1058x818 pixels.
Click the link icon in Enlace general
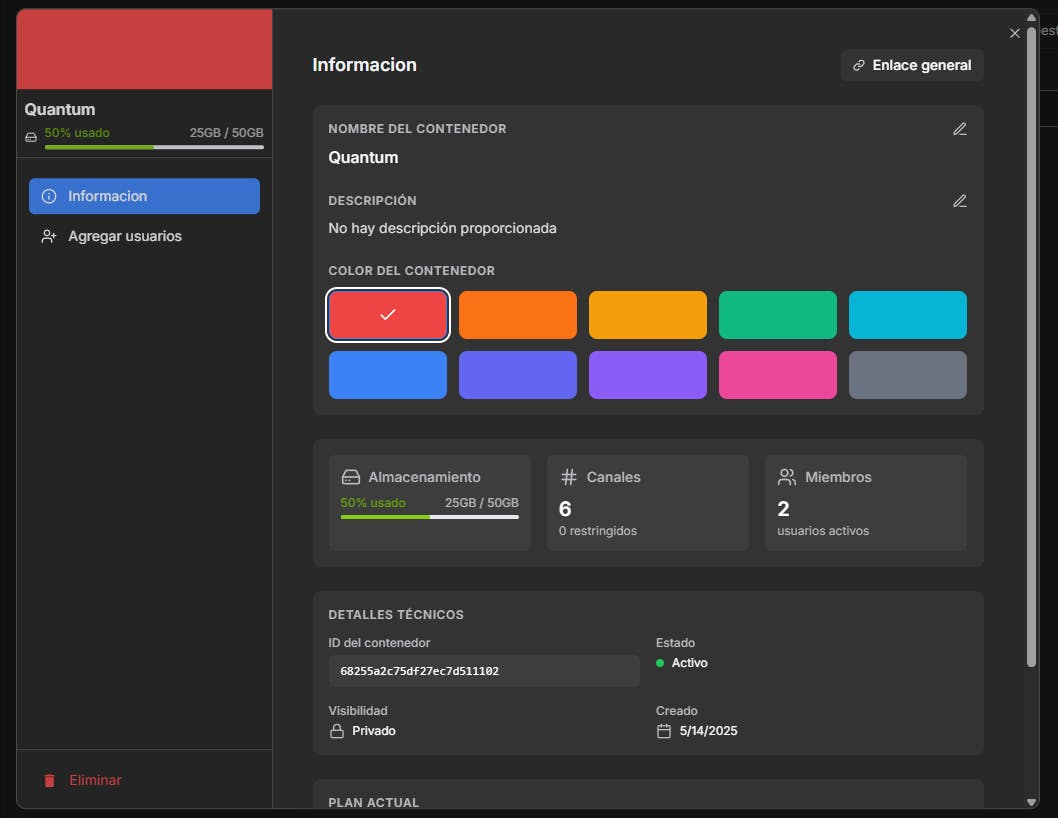click(859, 65)
